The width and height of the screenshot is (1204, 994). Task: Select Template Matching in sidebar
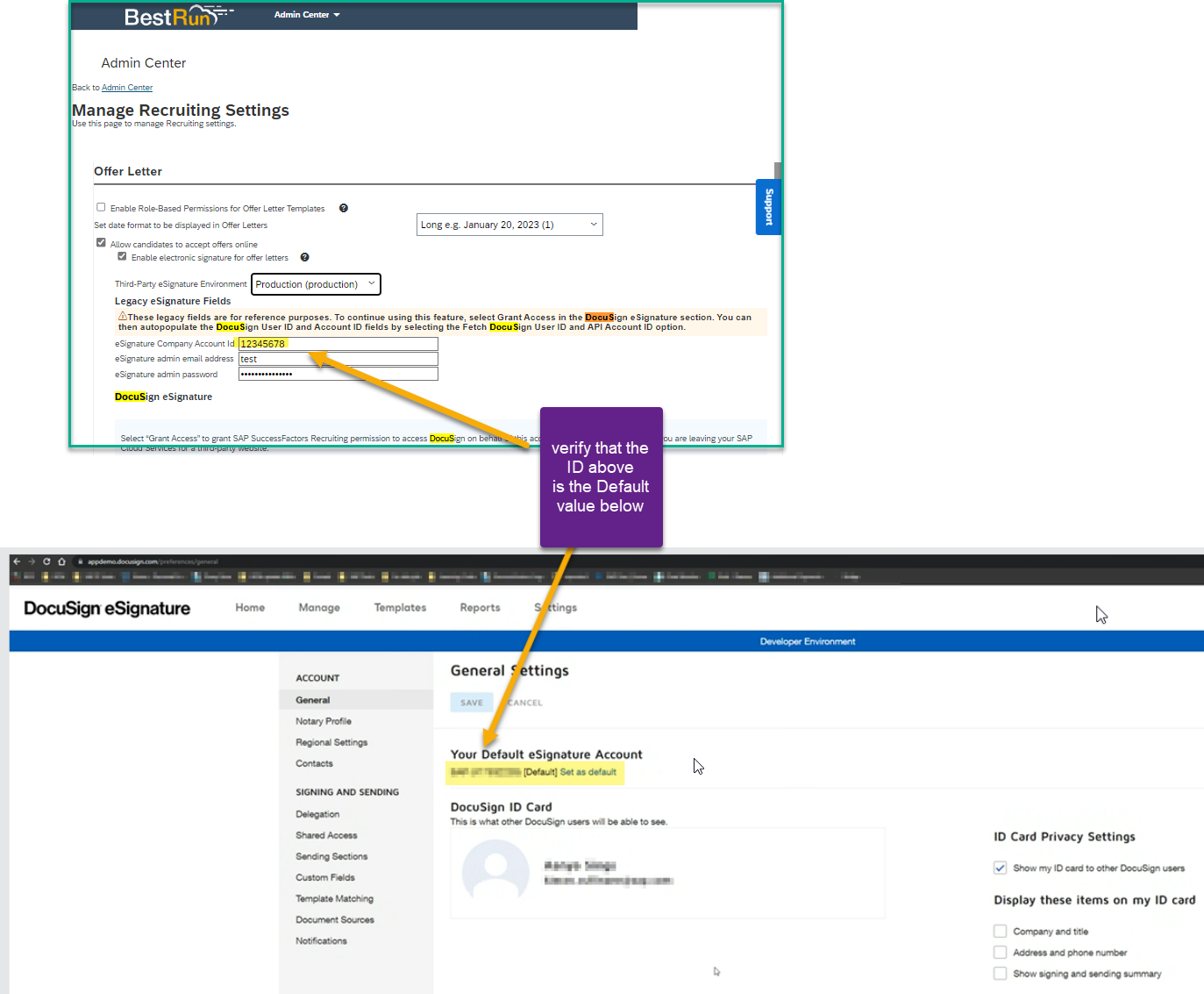pyautogui.click(x=334, y=898)
